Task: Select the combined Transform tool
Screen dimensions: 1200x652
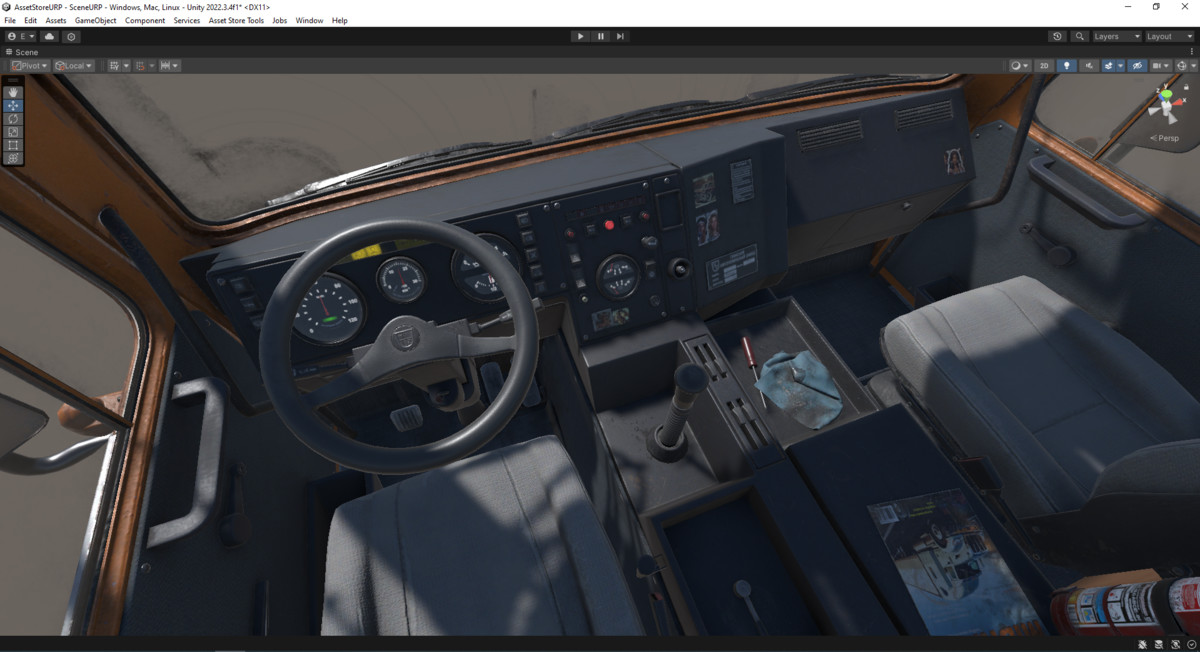Action: pos(13,158)
